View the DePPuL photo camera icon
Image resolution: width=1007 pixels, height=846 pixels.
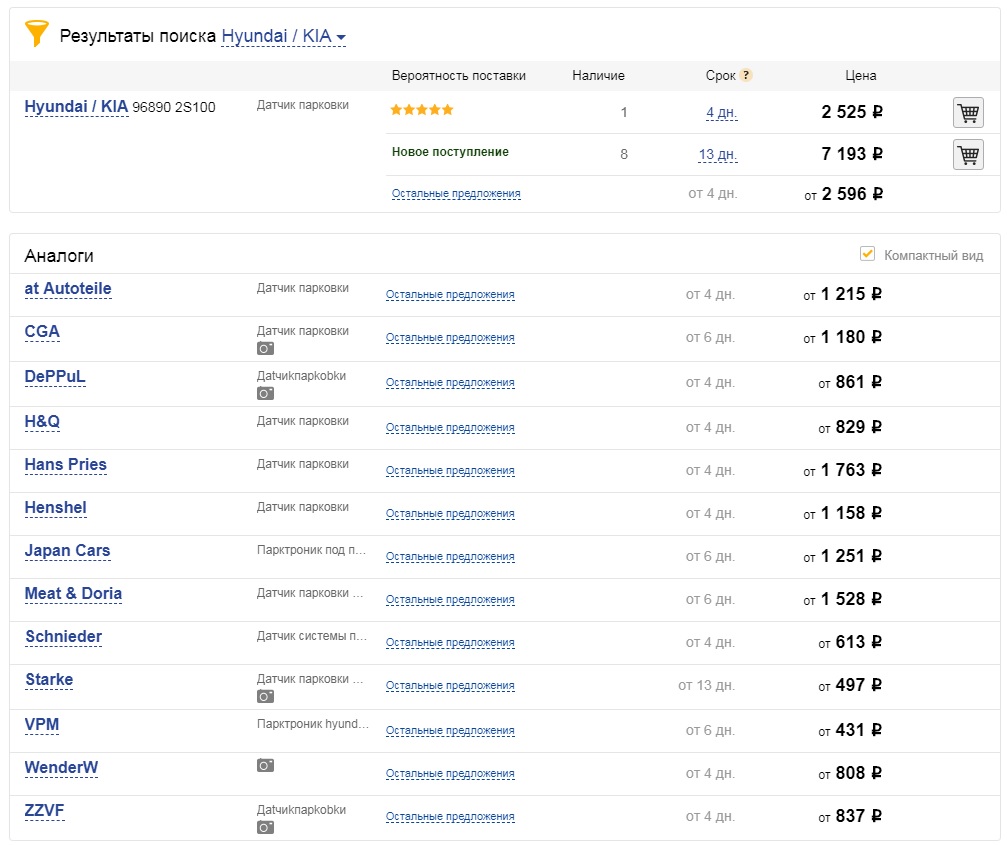(x=265, y=393)
